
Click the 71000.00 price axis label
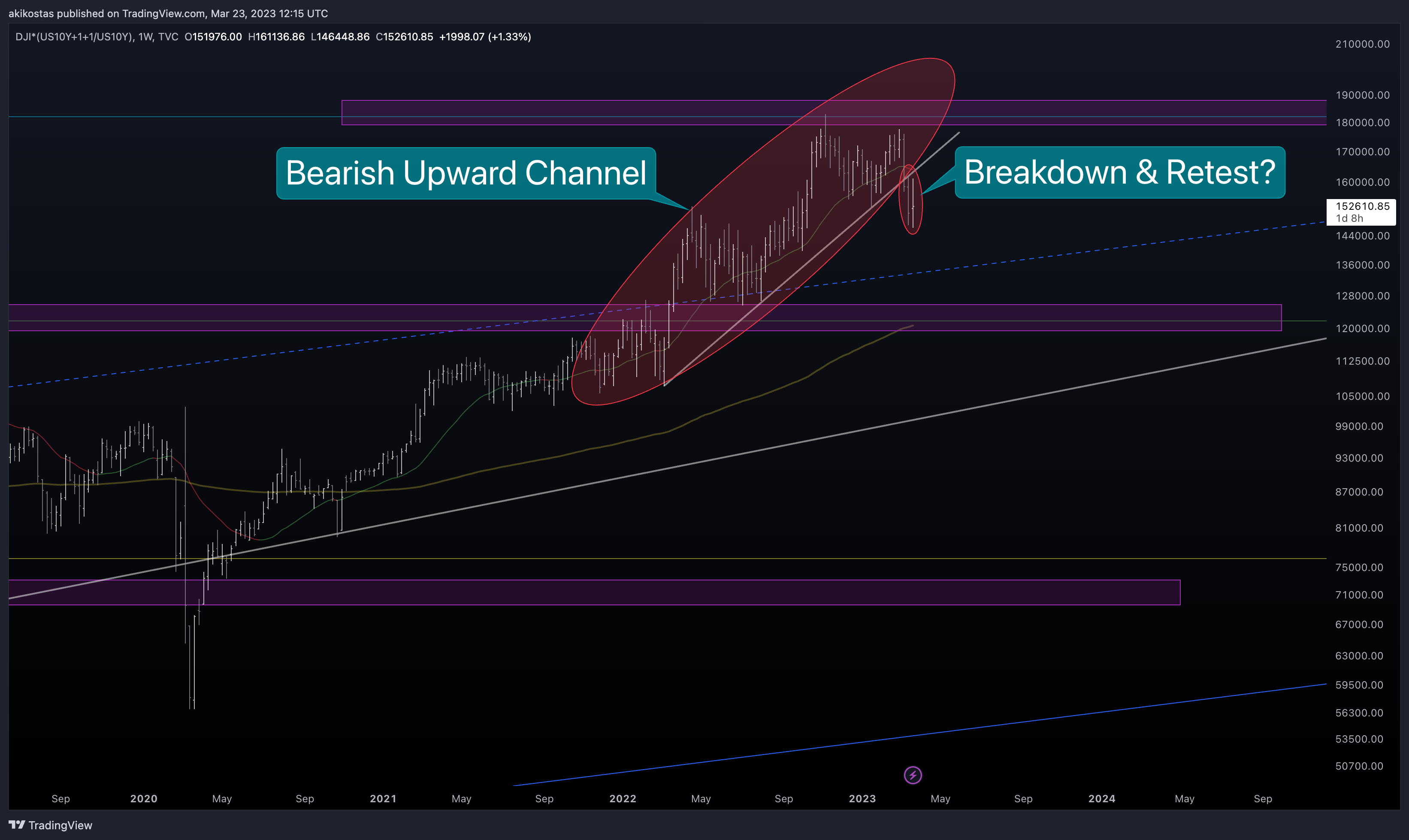1359,595
